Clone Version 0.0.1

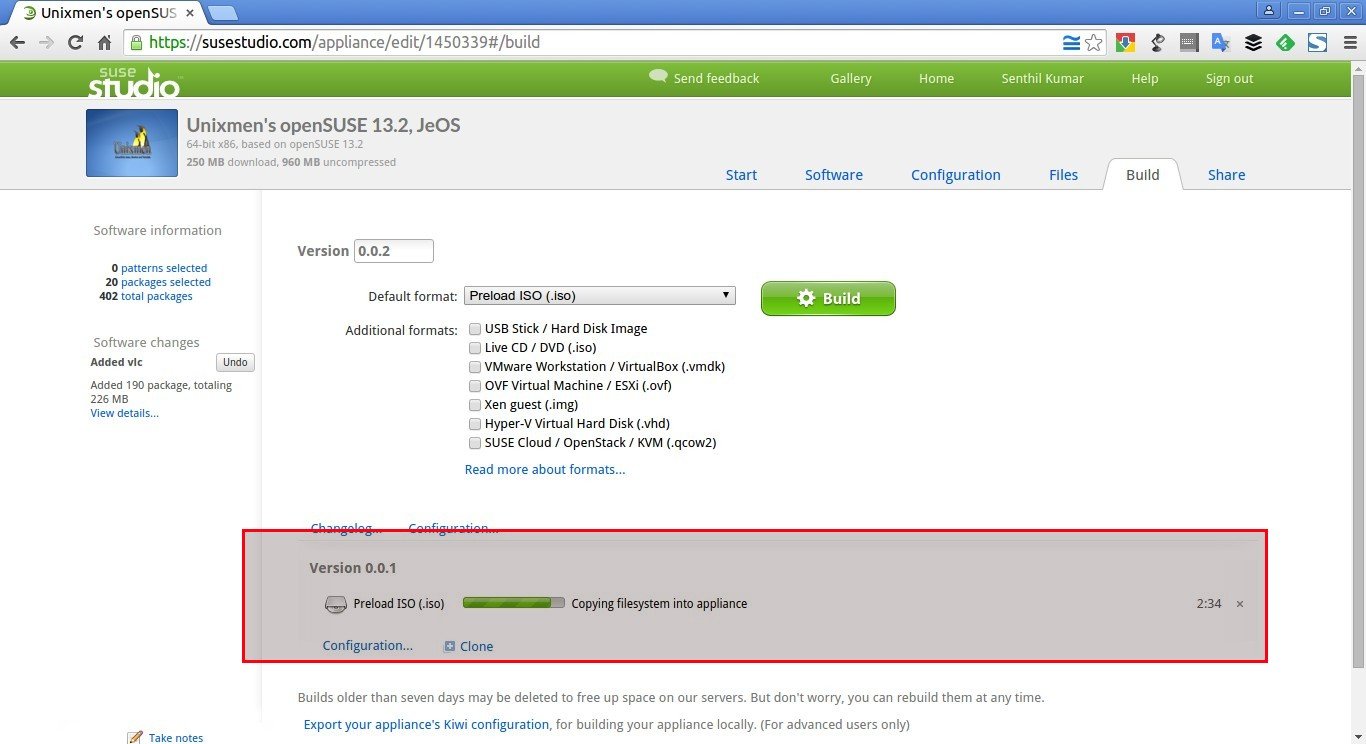tap(476, 646)
